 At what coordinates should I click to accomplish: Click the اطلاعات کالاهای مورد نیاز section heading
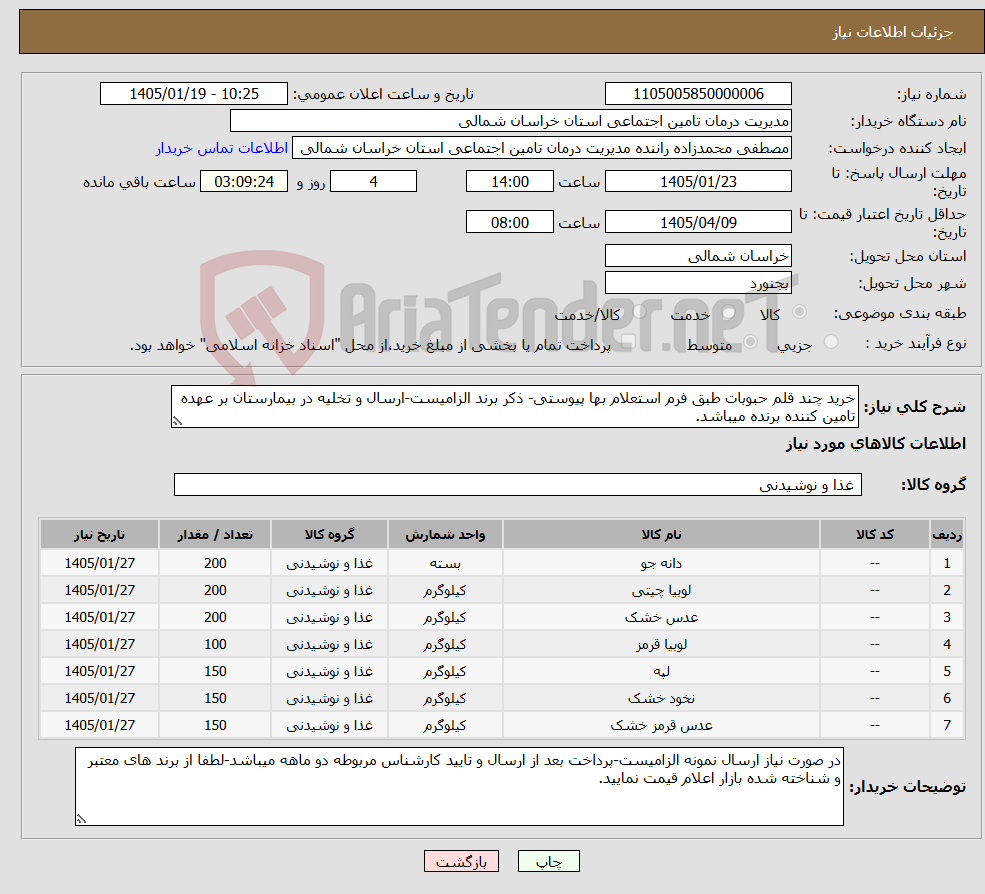click(x=875, y=444)
